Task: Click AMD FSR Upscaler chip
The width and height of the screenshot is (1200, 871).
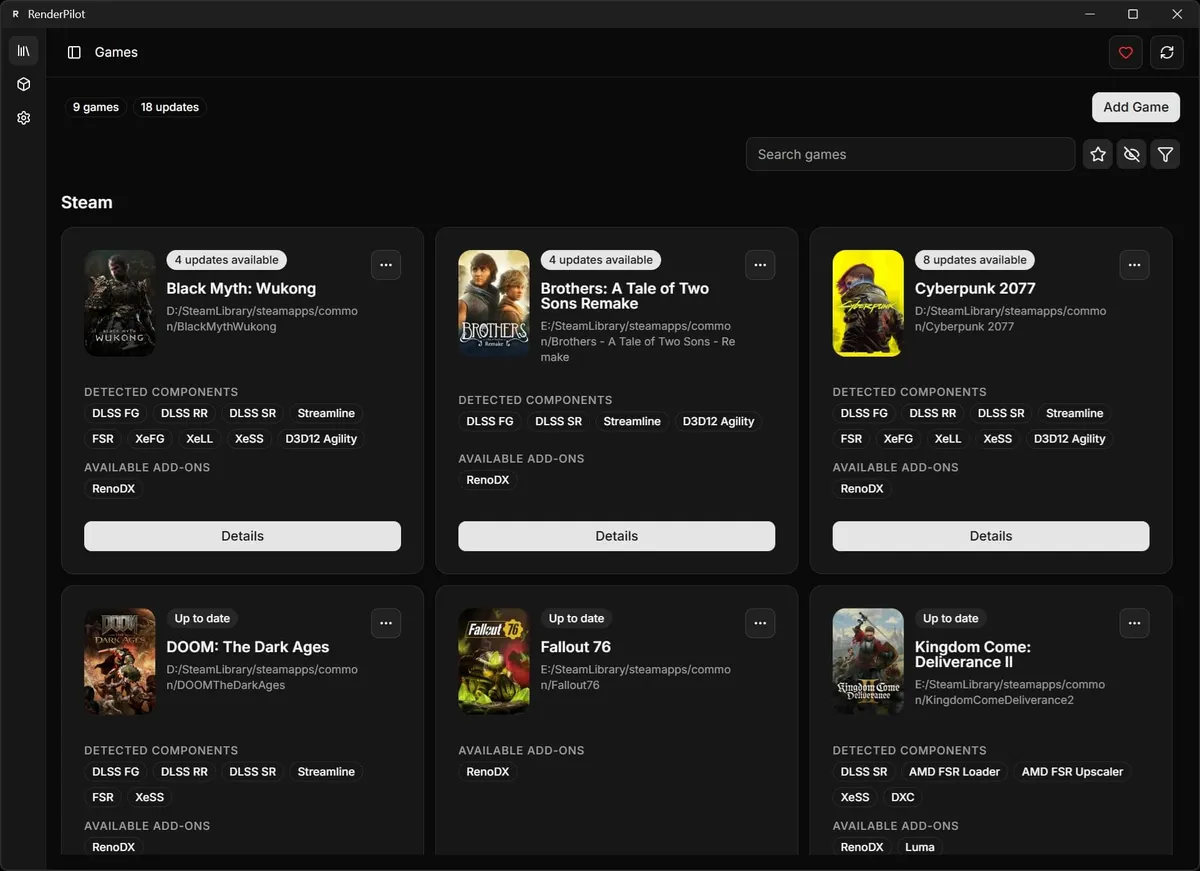Action: tap(1072, 772)
